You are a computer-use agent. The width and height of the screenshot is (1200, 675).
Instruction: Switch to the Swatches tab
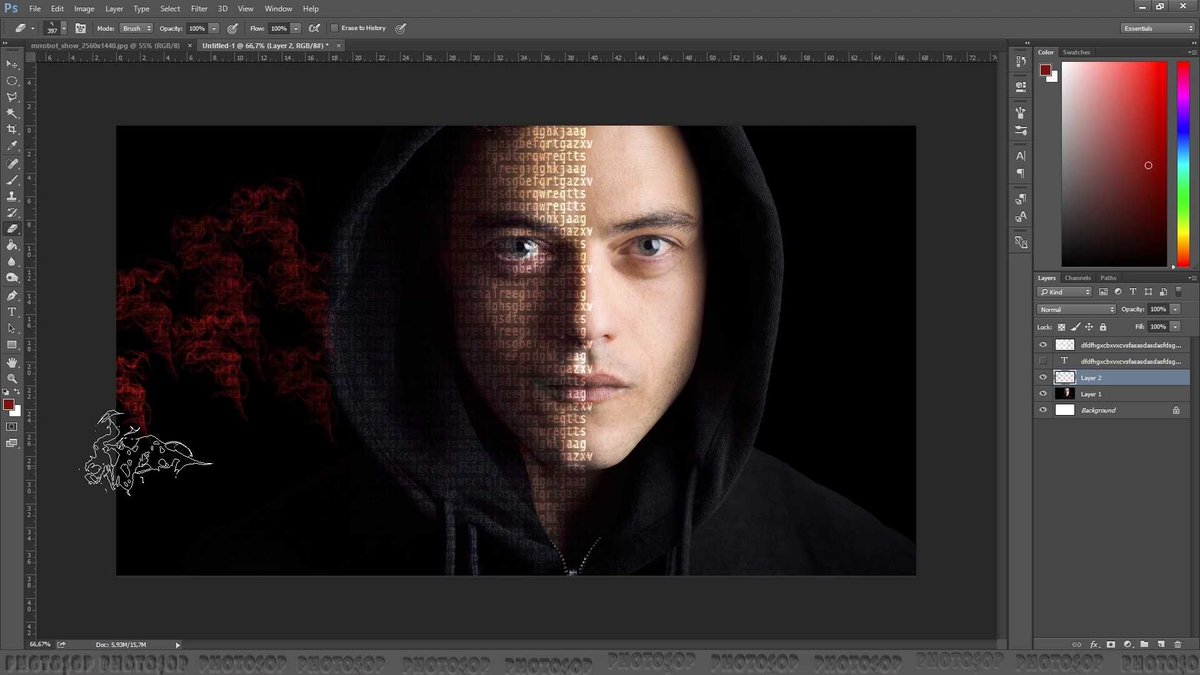pyautogui.click(x=1076, y=52)
